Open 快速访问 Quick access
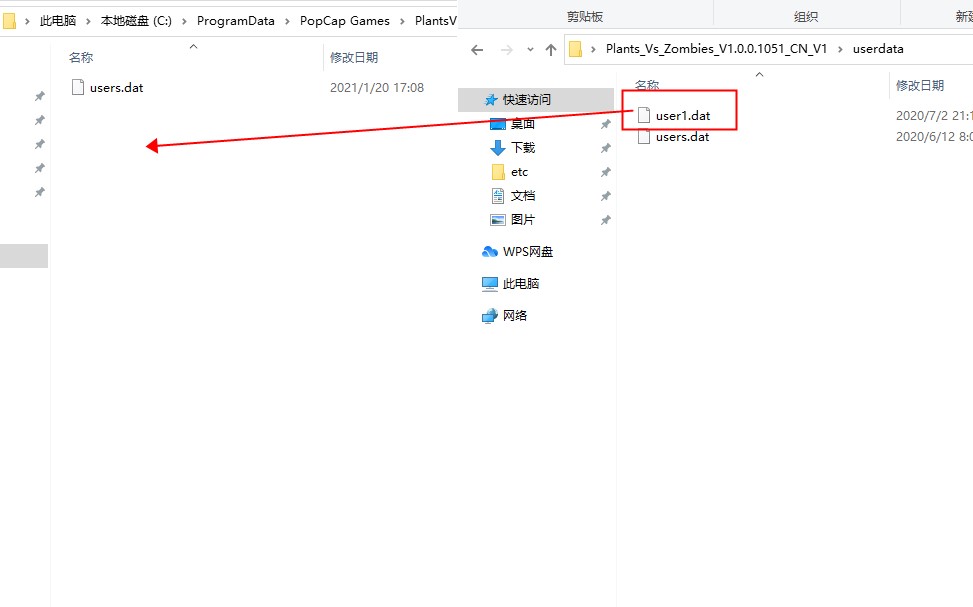Viewport: 973px width, 607px height. 526,99
